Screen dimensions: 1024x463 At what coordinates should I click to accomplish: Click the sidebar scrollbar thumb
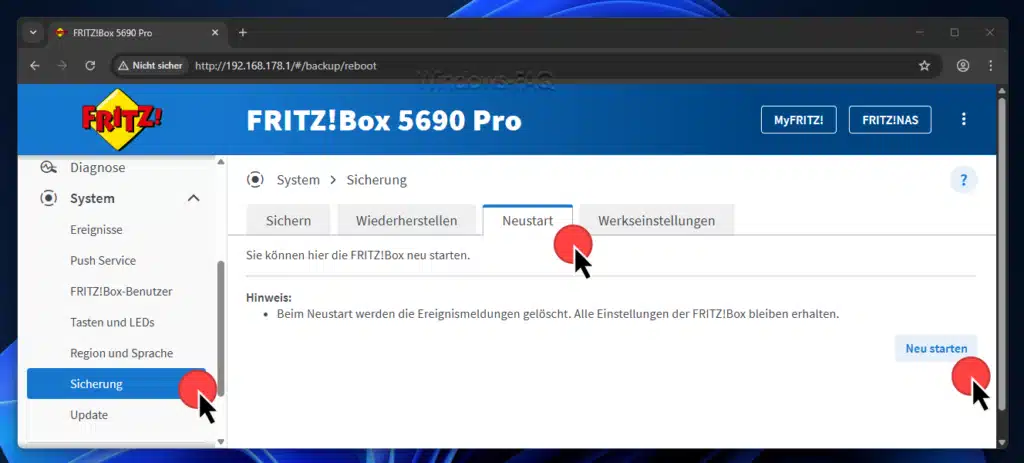tap(221, 328)
